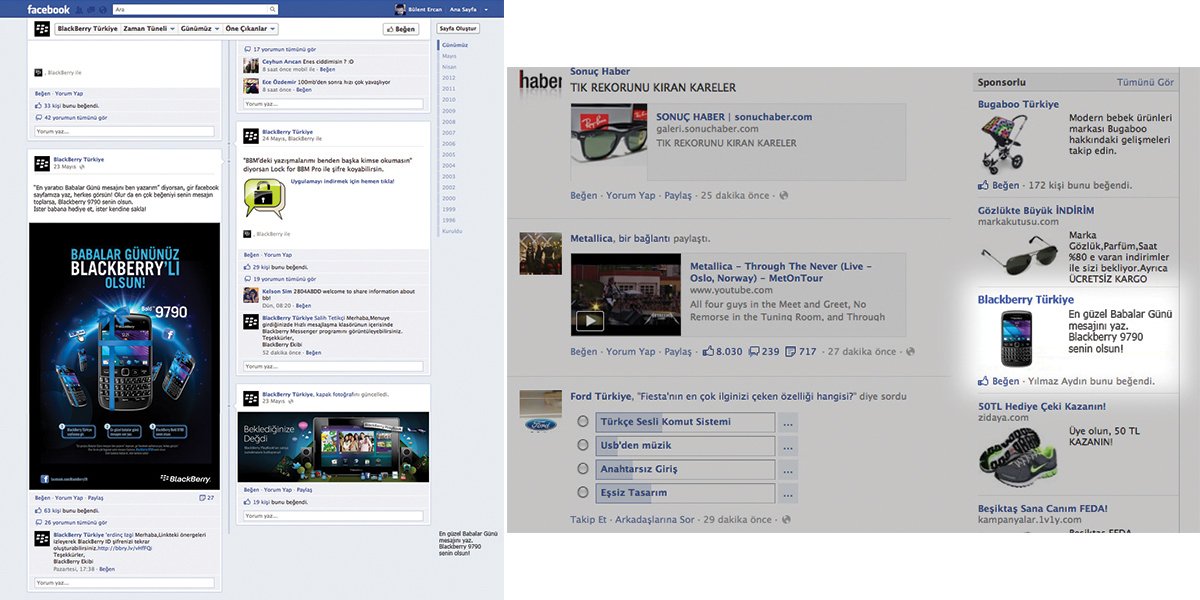Image resolution: width=1200 pixels, height=600 pixels.
Task: Click Ford Türkiye logo avatar
Action: (540, 411)
